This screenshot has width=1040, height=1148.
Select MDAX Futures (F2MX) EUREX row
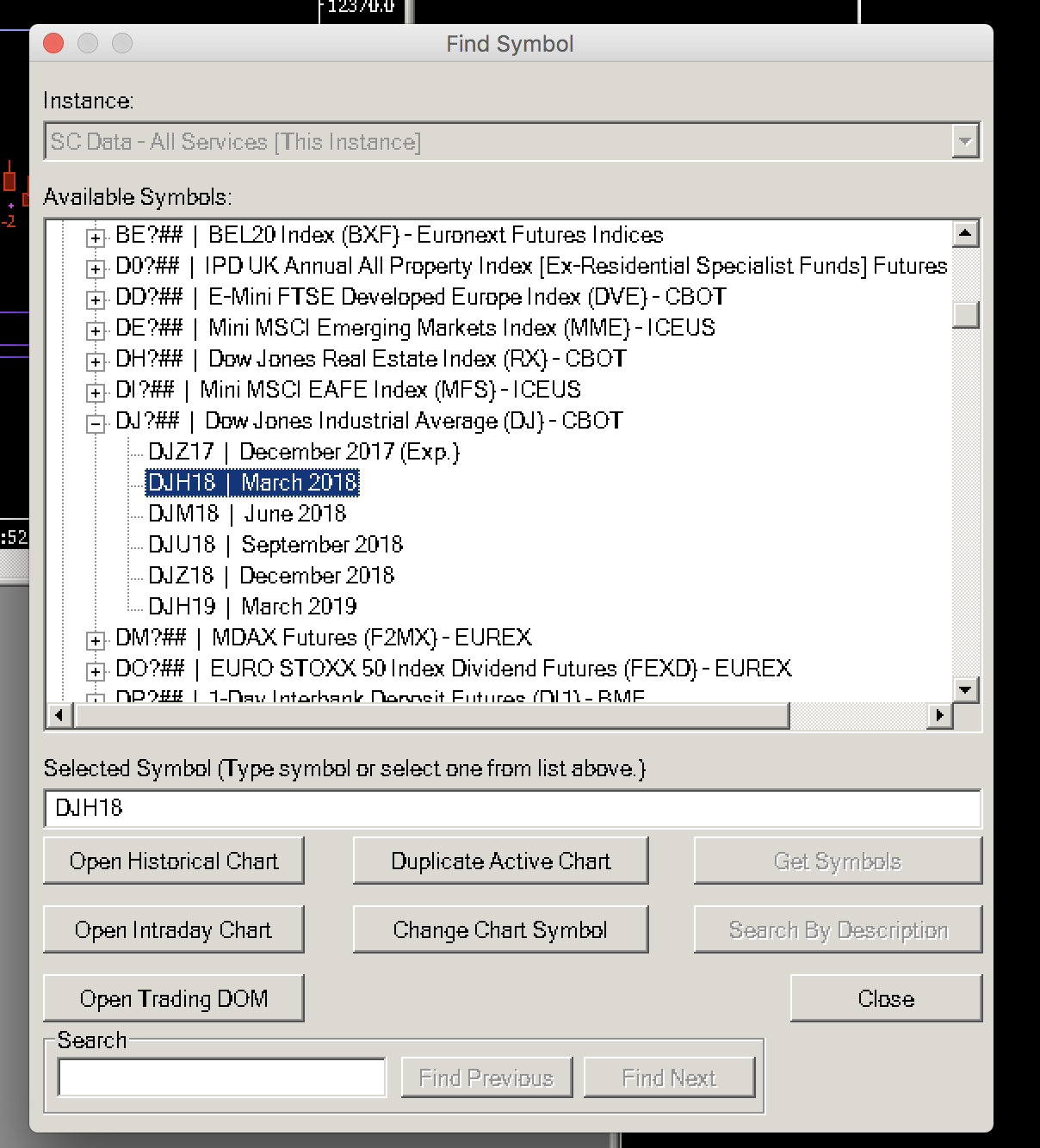point(324,638)
